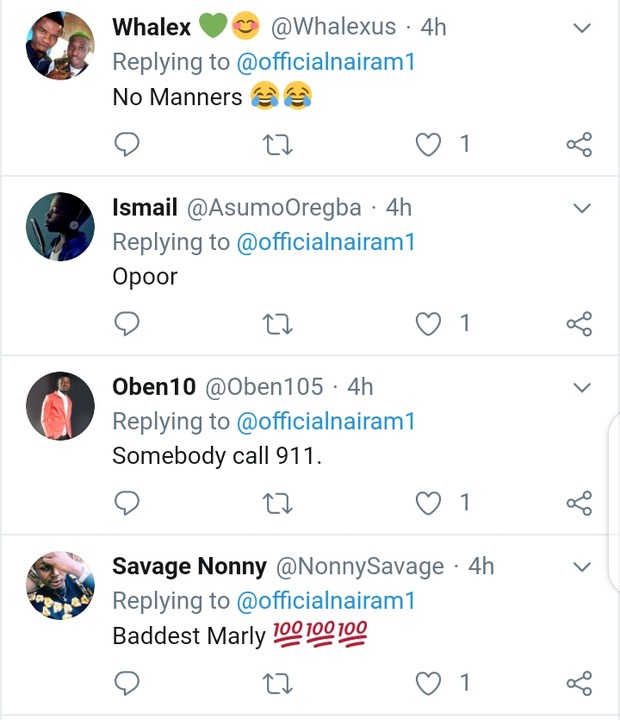Like Whalex's "No Manners" tweet

point(428,145)
